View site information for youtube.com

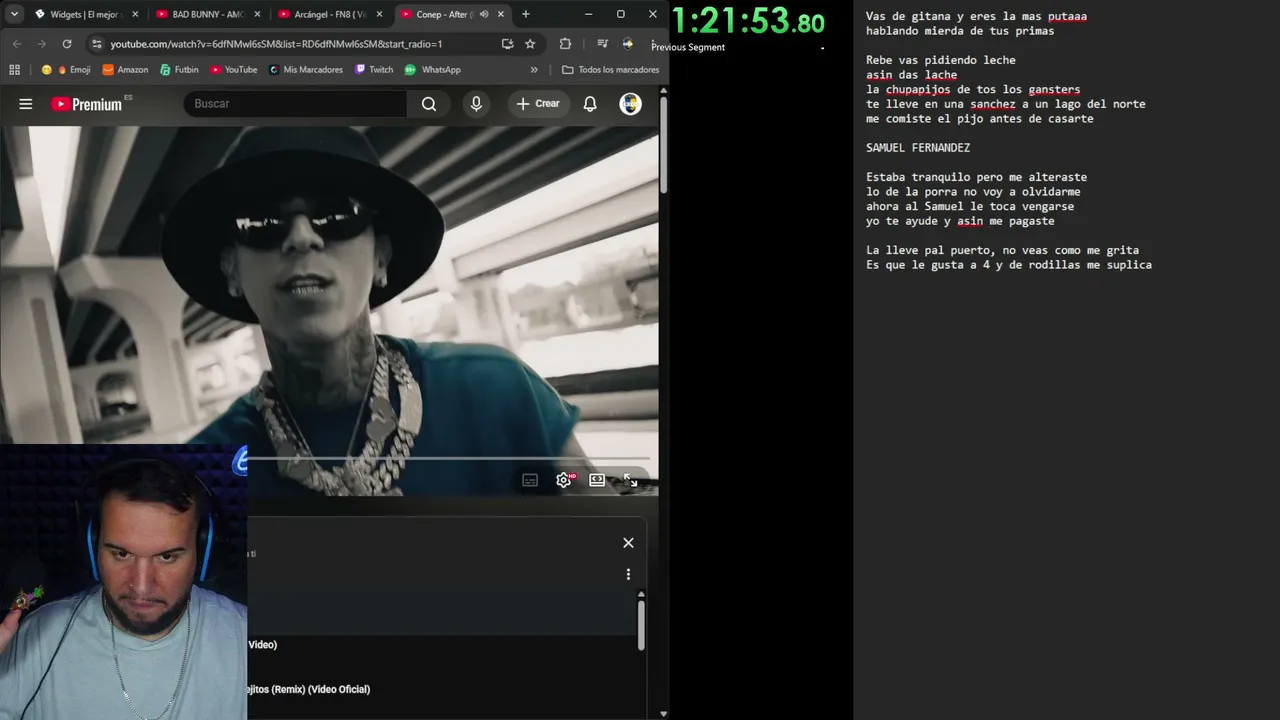96,44
